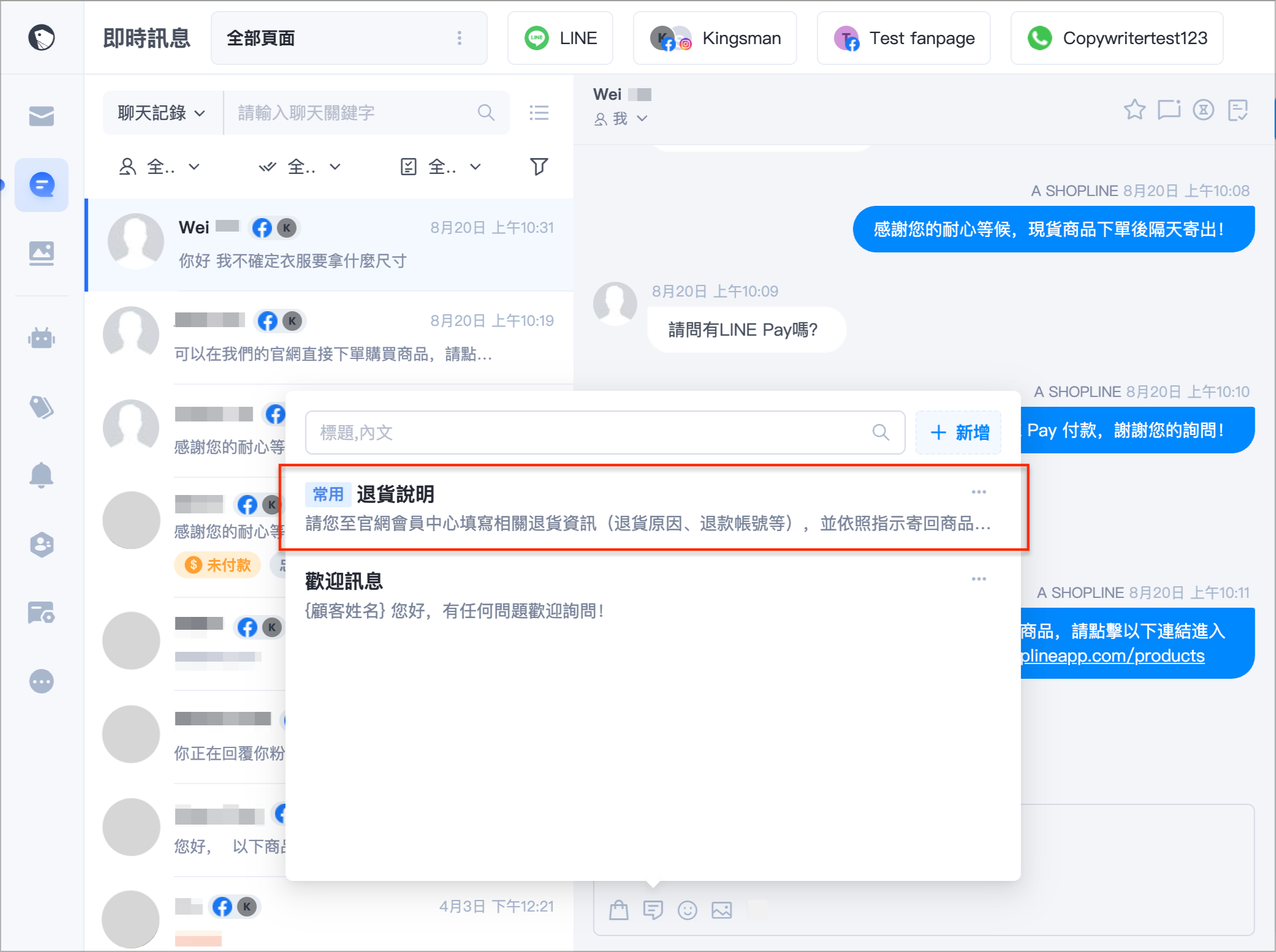The height and width of the screenshot is (952, 1276).
Task: Open the advanced filter funnel icon
Action: tap(539, 166)
